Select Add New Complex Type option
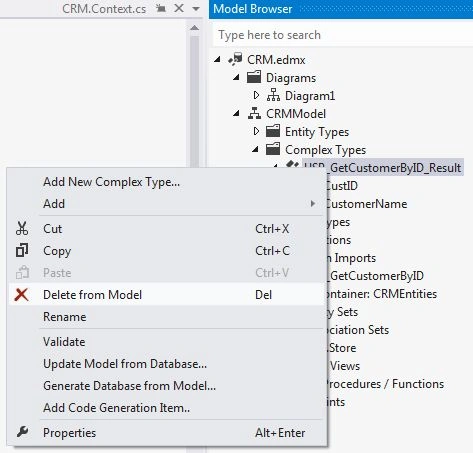Image resolution: width=473 pixels, height=453 pixels. click(111, 182)
